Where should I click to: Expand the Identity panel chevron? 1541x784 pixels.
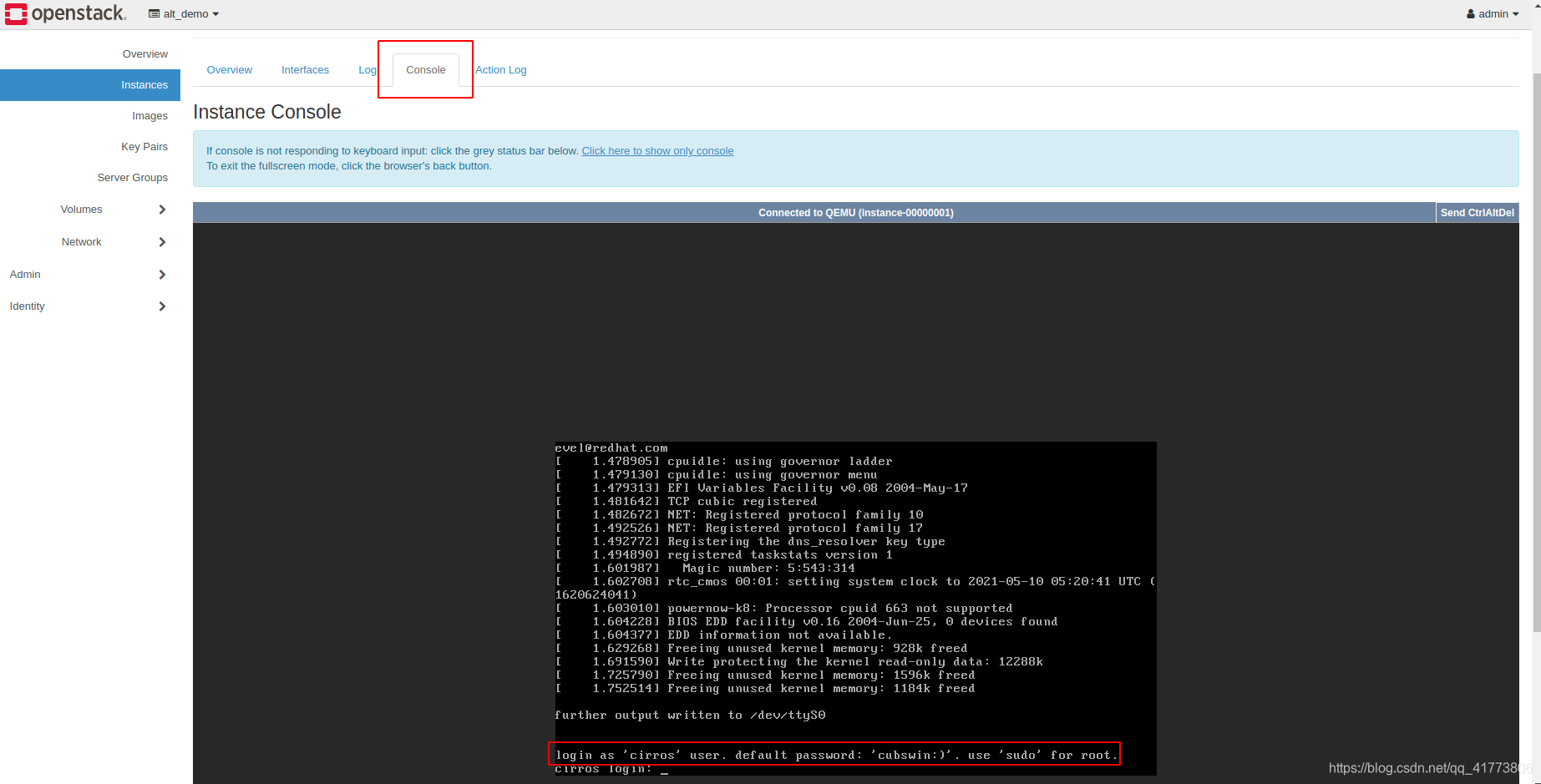(x=162, y=306)
